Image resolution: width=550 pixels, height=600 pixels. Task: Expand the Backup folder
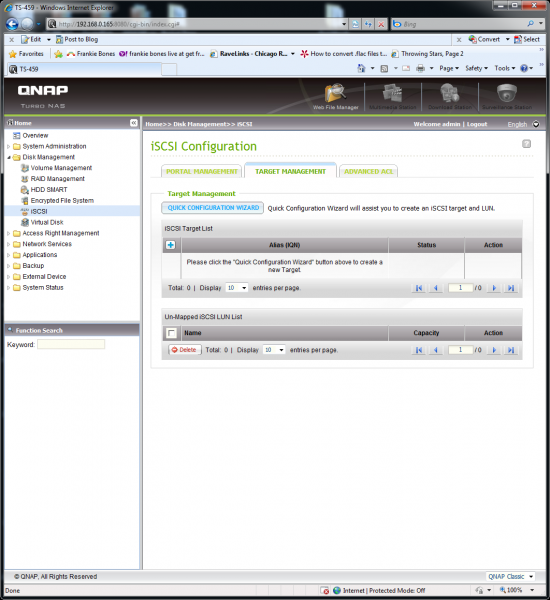pyautogui.click(x=8, y=266)
